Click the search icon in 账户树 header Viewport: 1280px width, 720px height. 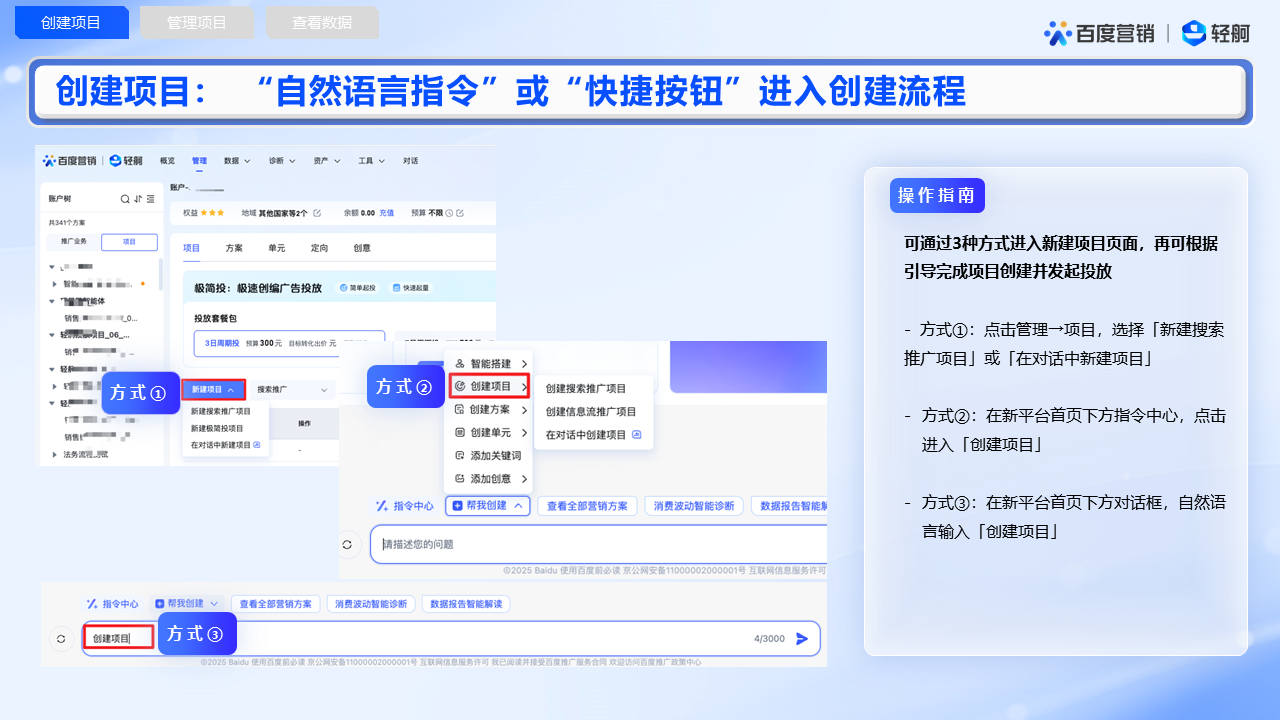[125, 199]
